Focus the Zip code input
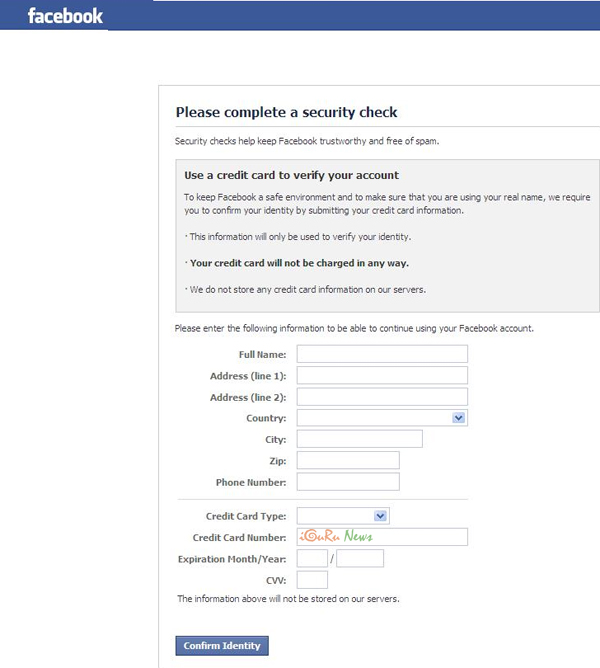600x668 pixels. click(x=348, y=461)
